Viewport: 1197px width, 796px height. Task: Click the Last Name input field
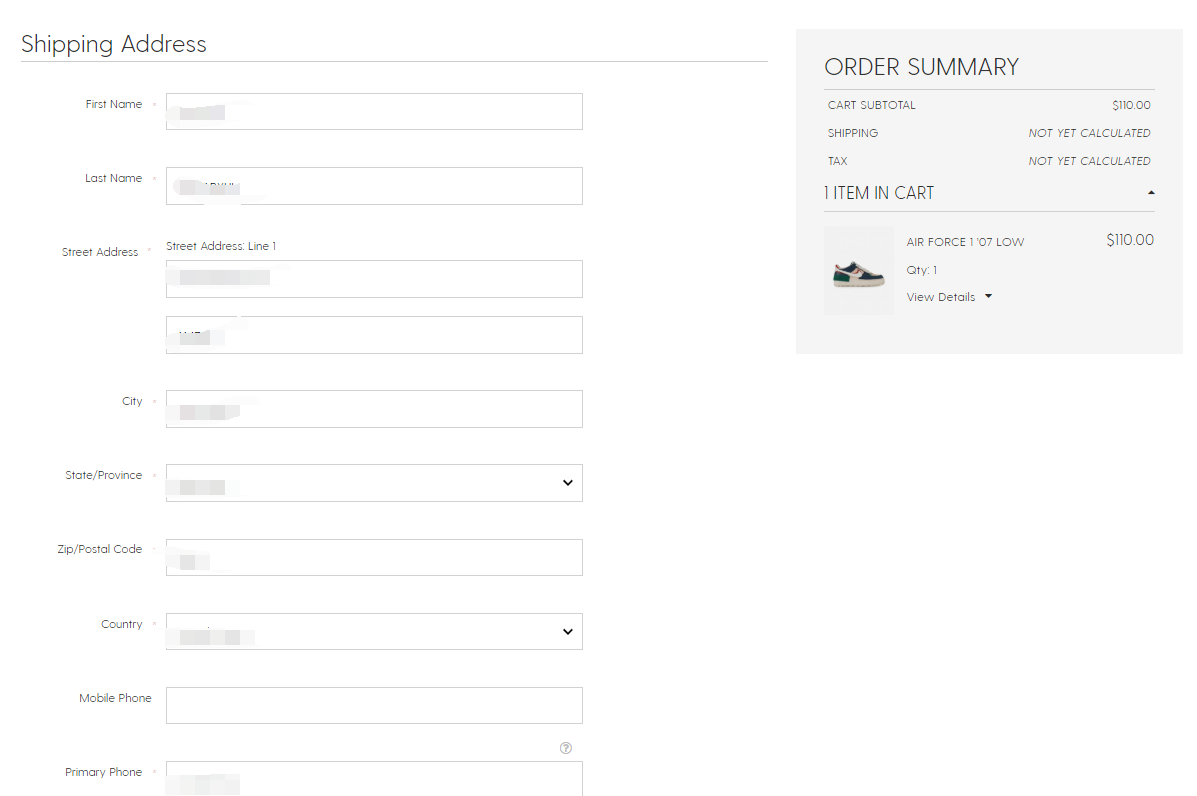pyautogui.click(x=374, y=185)
